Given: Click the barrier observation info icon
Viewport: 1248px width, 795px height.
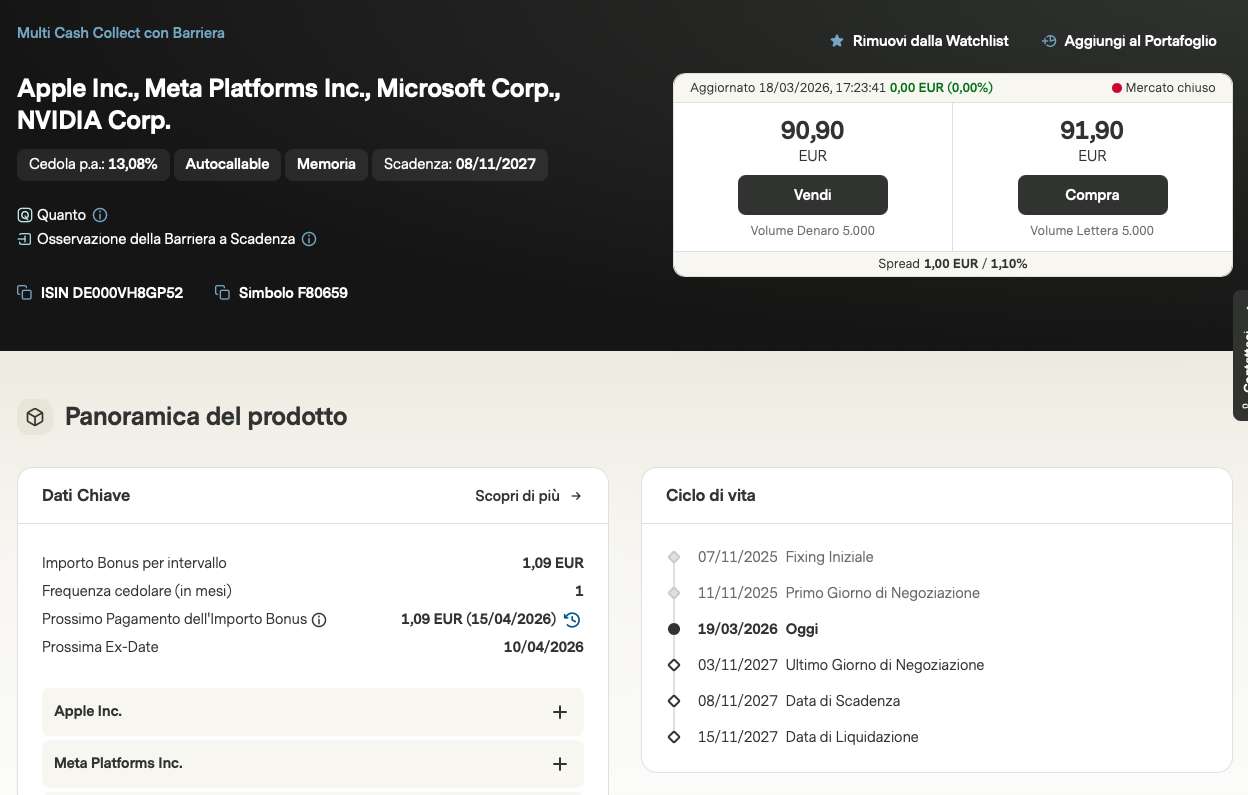Looking at the screenshot, I should [309, 239].
